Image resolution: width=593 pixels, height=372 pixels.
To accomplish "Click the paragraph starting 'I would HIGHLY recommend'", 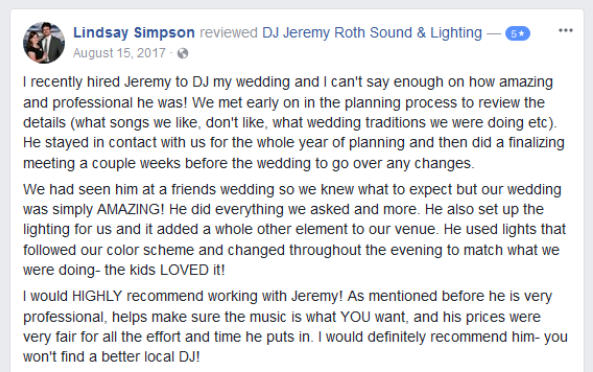I will coord(295,327).
